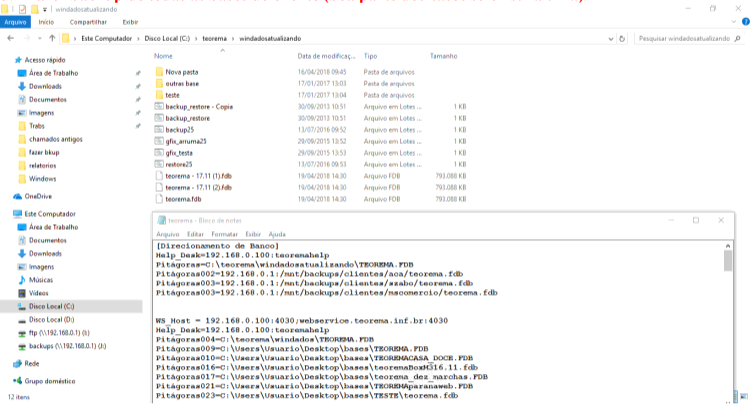
Task: Expand the ribbon using the chevron
Action: (734, 22)
